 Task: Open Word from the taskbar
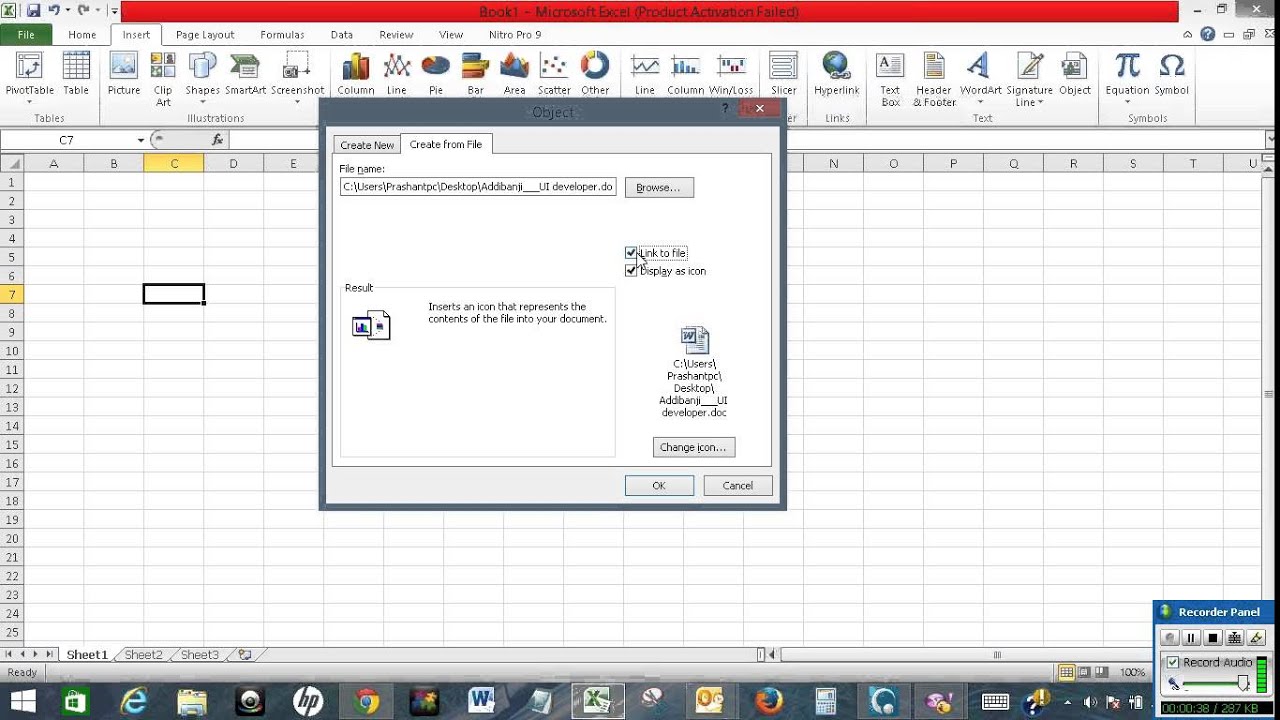point(481,701)
